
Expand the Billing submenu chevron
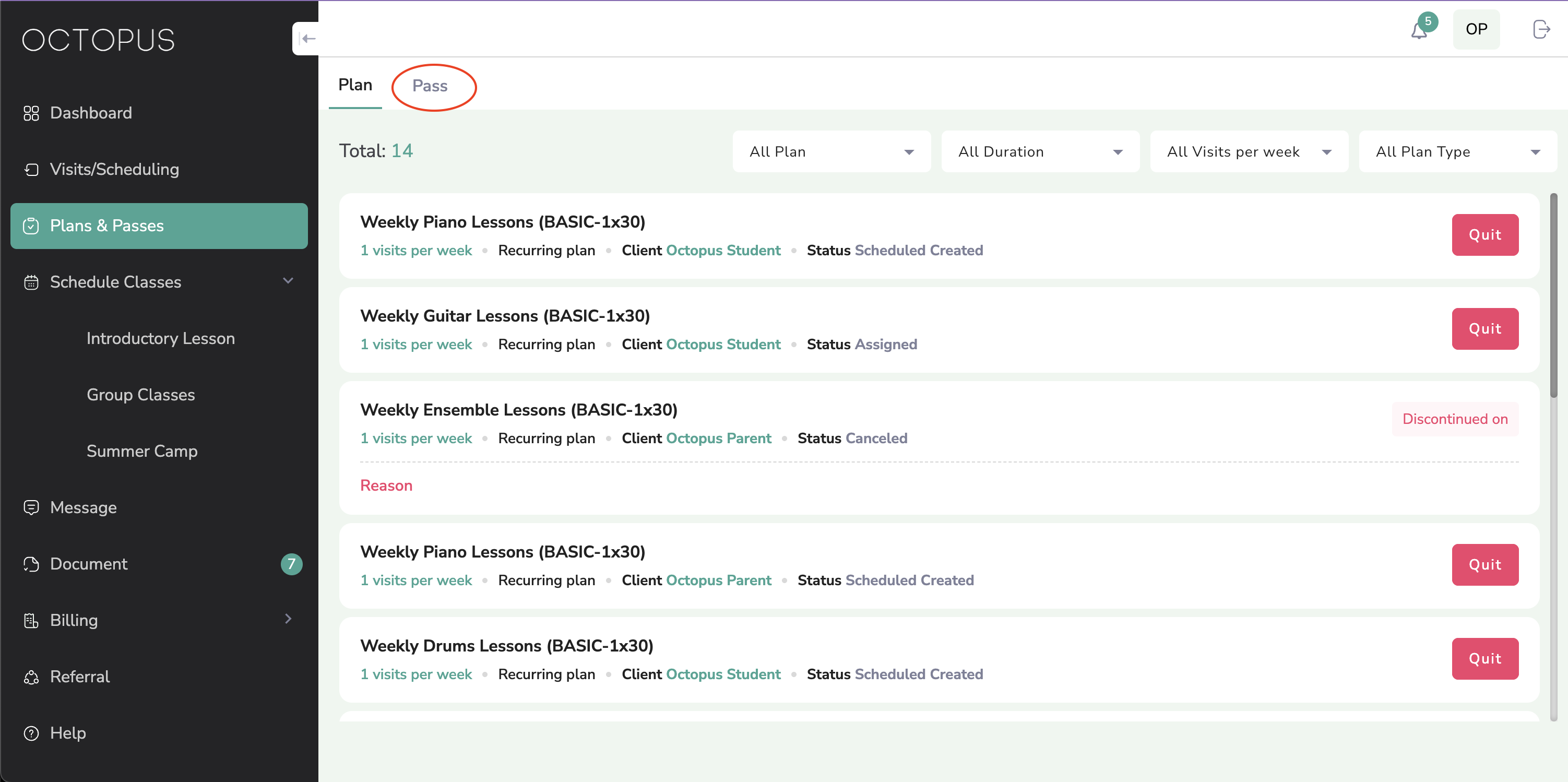(x=289, y=619)
